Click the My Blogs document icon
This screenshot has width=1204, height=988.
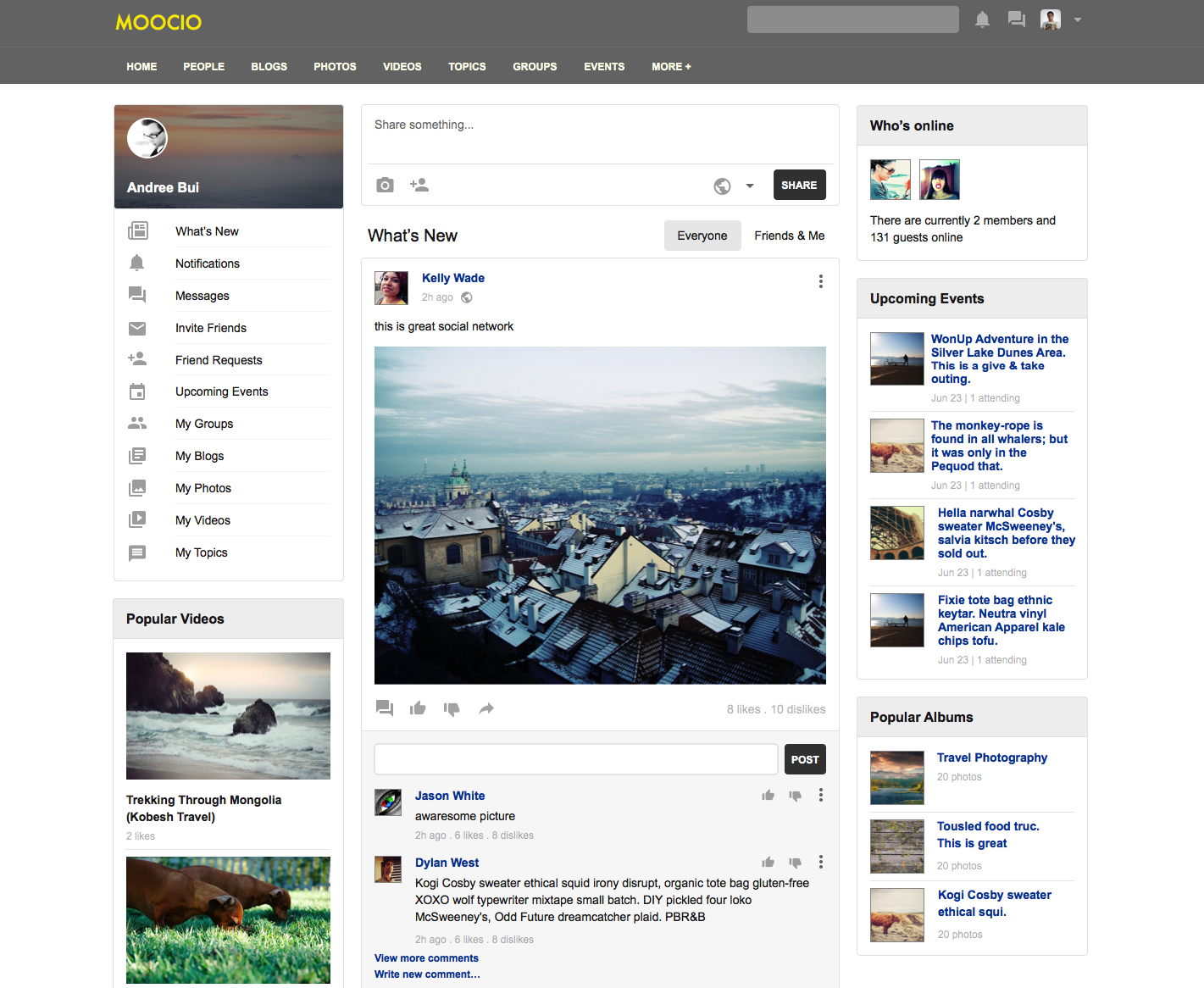click(137, 456)
